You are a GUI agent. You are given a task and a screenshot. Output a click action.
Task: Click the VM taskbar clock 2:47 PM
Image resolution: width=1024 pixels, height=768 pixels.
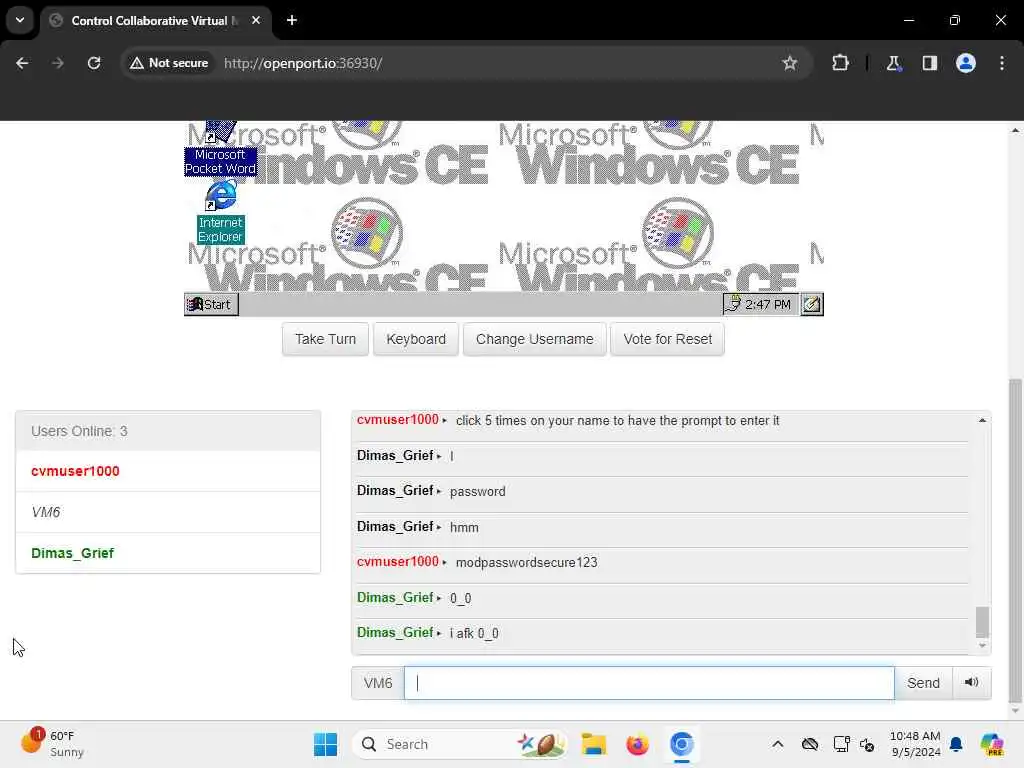(767, 304)
